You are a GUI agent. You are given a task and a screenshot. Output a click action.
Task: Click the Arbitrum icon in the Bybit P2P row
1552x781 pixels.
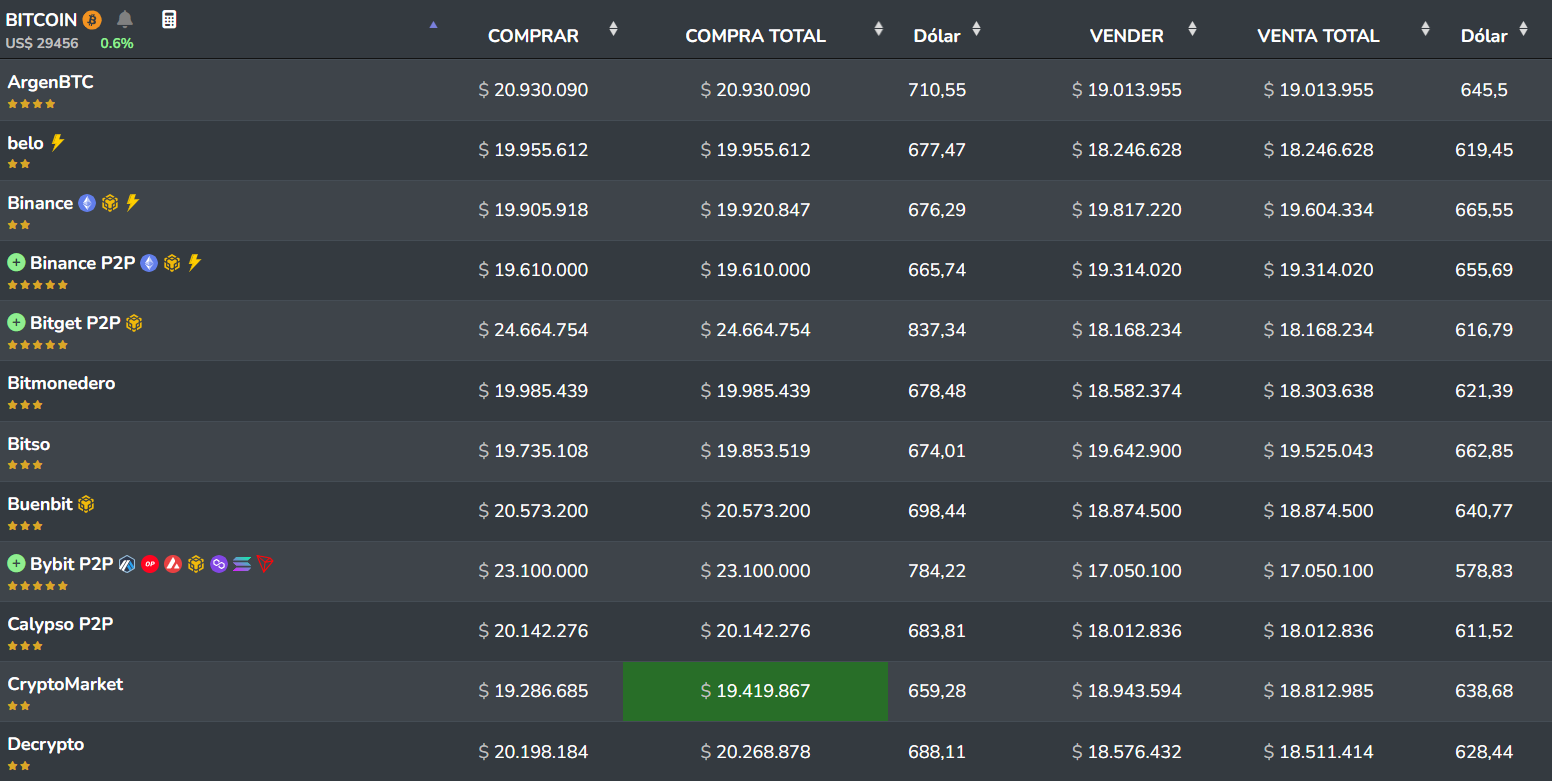click(127, 564)
